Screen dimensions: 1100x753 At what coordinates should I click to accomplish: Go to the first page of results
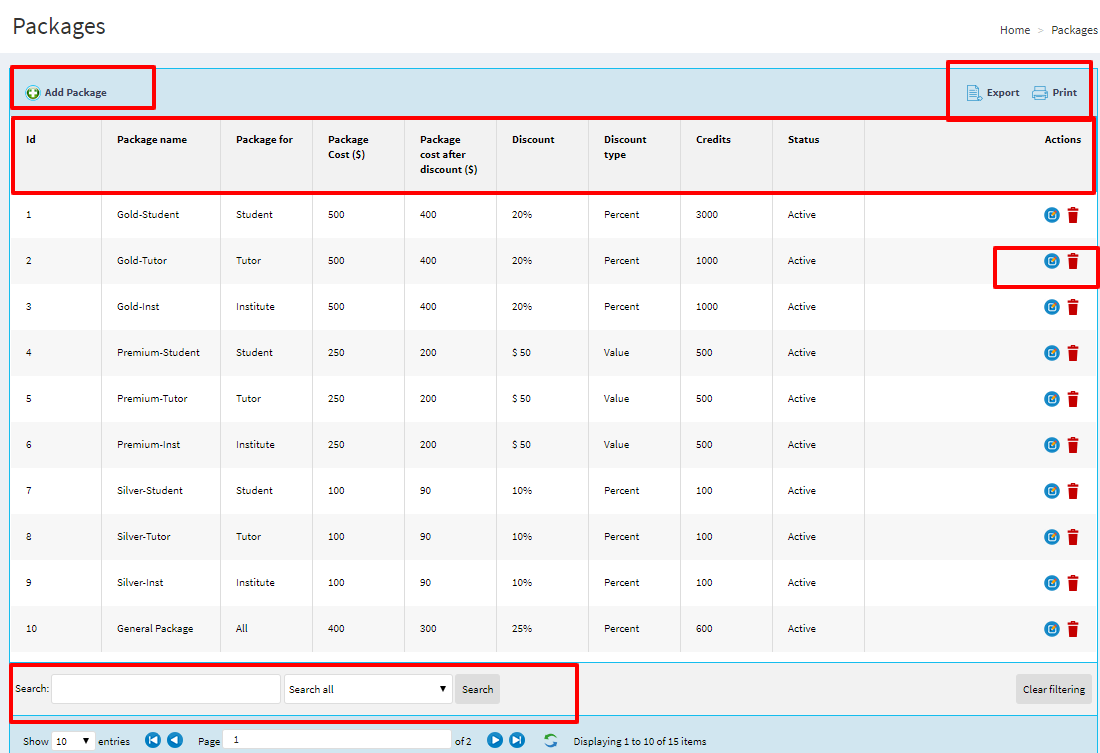tap(153, 740)
